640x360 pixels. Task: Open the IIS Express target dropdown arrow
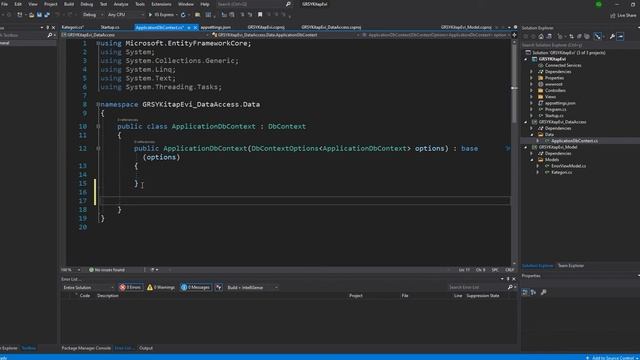tap(176, 15)
